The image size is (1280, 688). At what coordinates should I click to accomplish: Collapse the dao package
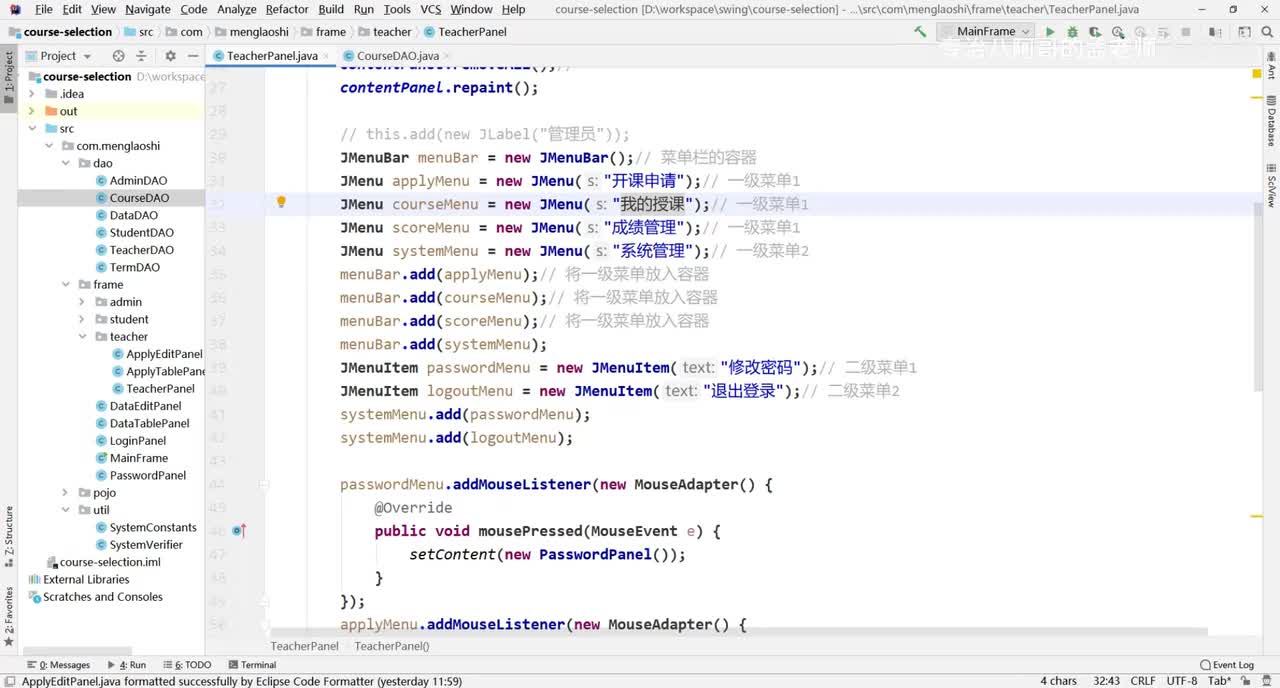(66, 163)
